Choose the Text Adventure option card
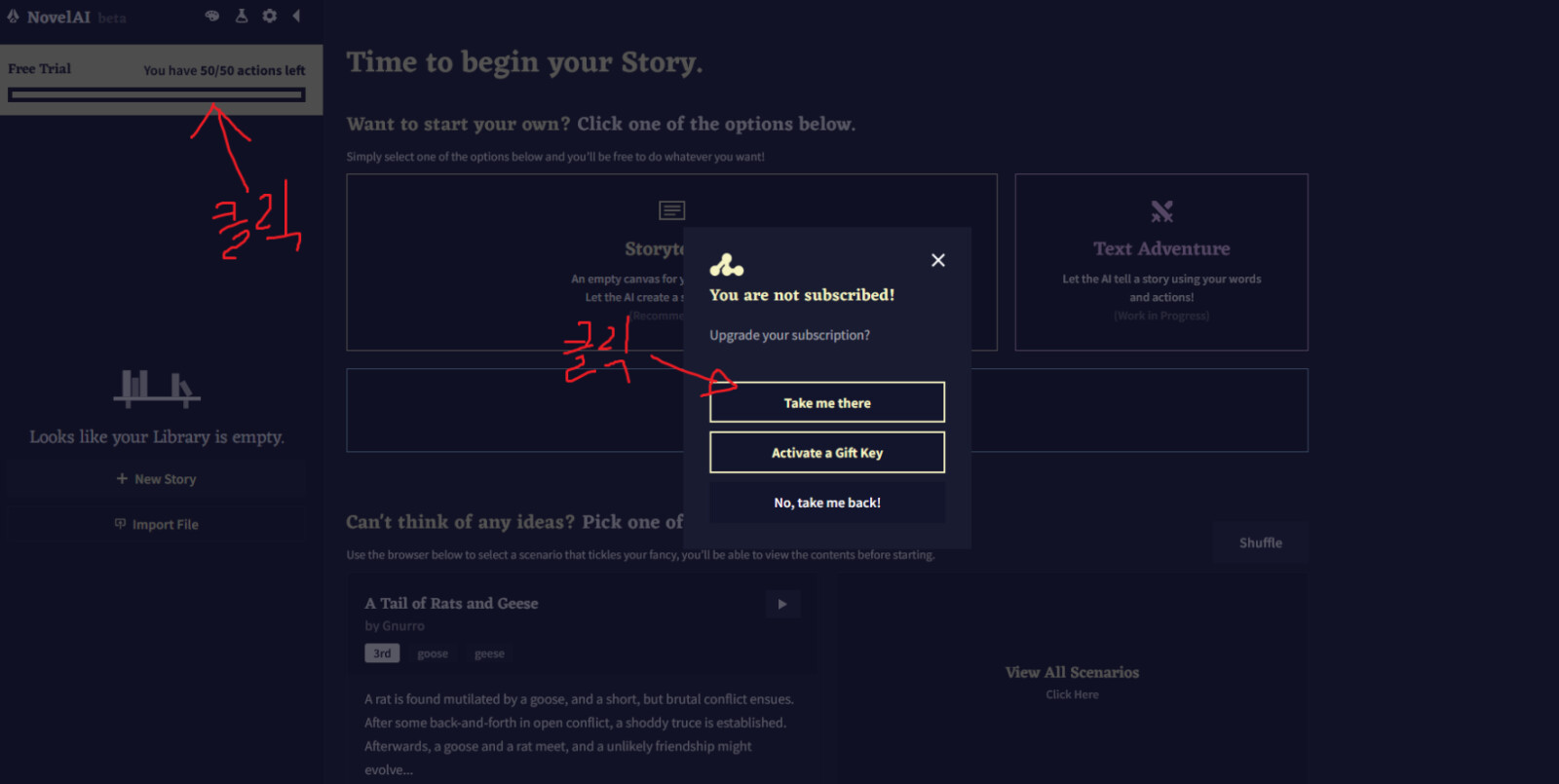This screenshot has width=1559, height=784. pyautogui.click(x=1160, y=262)
